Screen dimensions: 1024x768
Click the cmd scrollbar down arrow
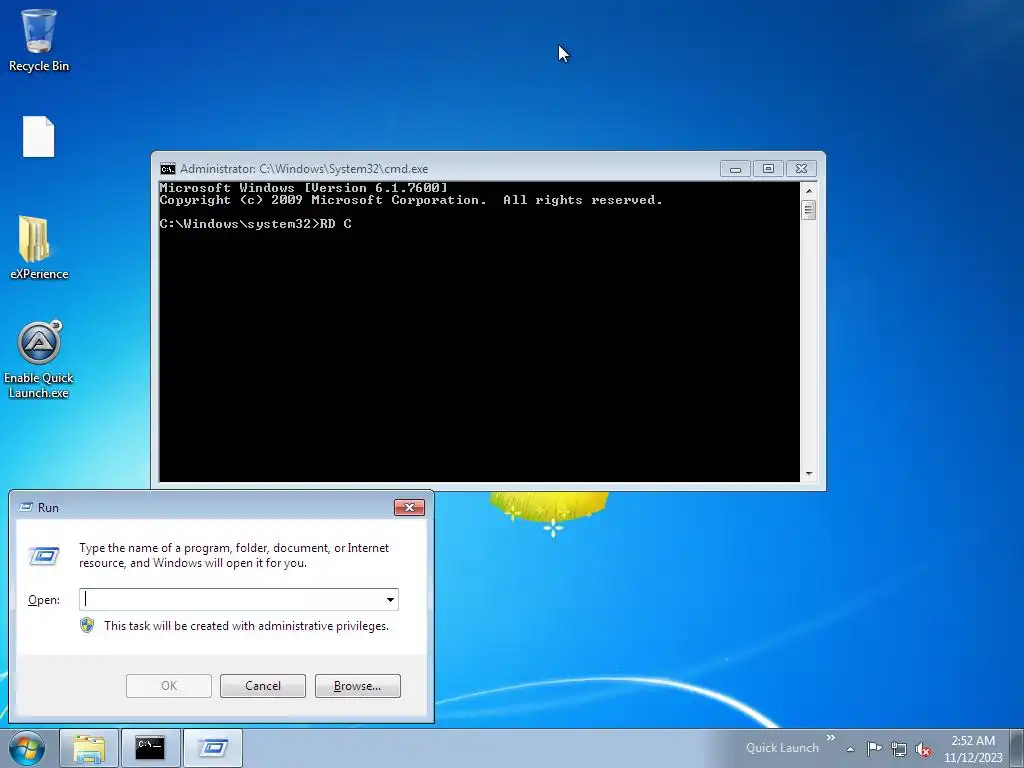(808, 474)
